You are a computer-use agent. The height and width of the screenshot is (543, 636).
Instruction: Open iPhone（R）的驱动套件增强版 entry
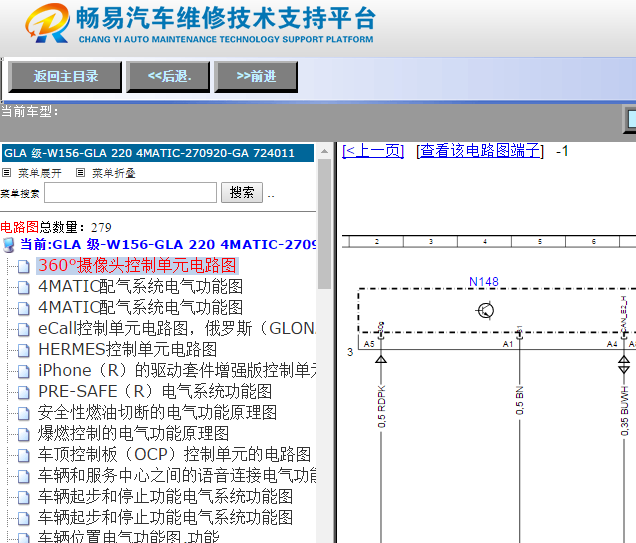[177, 370]
